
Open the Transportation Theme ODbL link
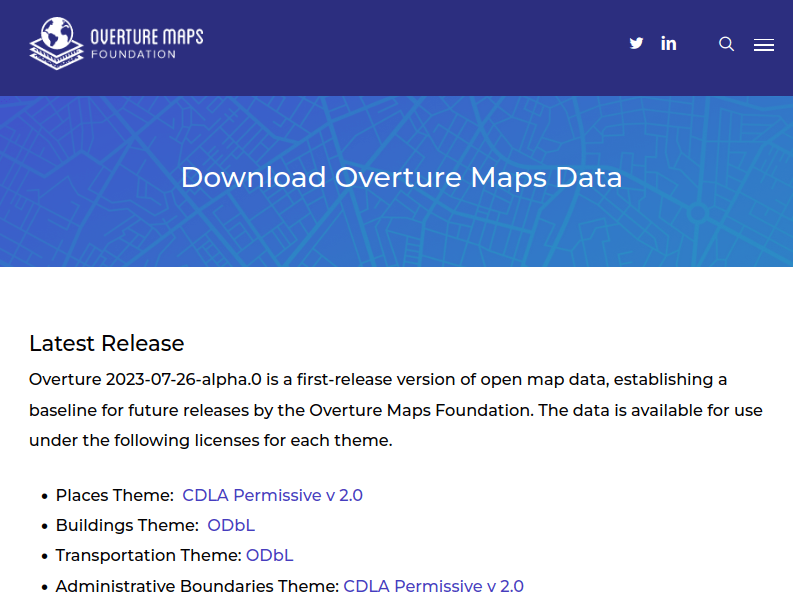click(270, 555)
